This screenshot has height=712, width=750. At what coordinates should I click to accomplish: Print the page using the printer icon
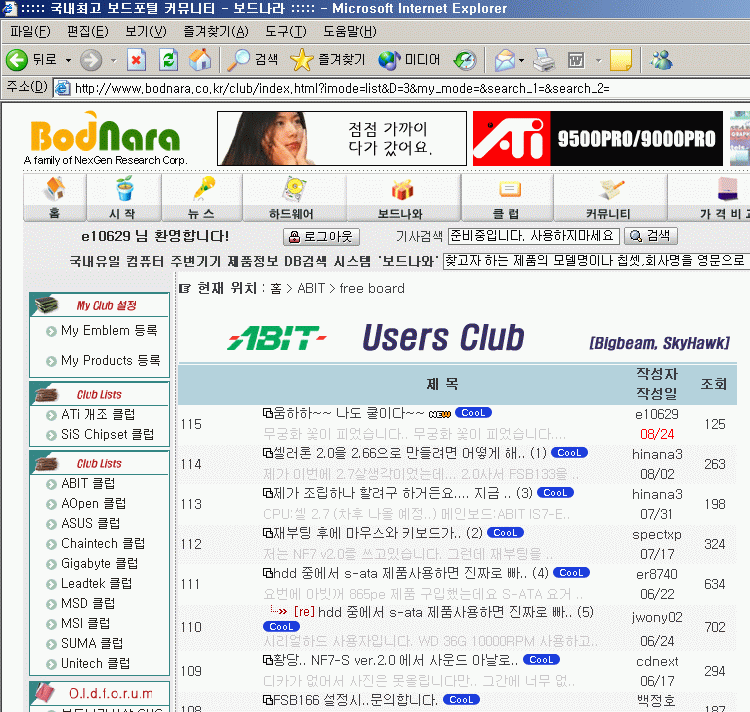[544, 60]
